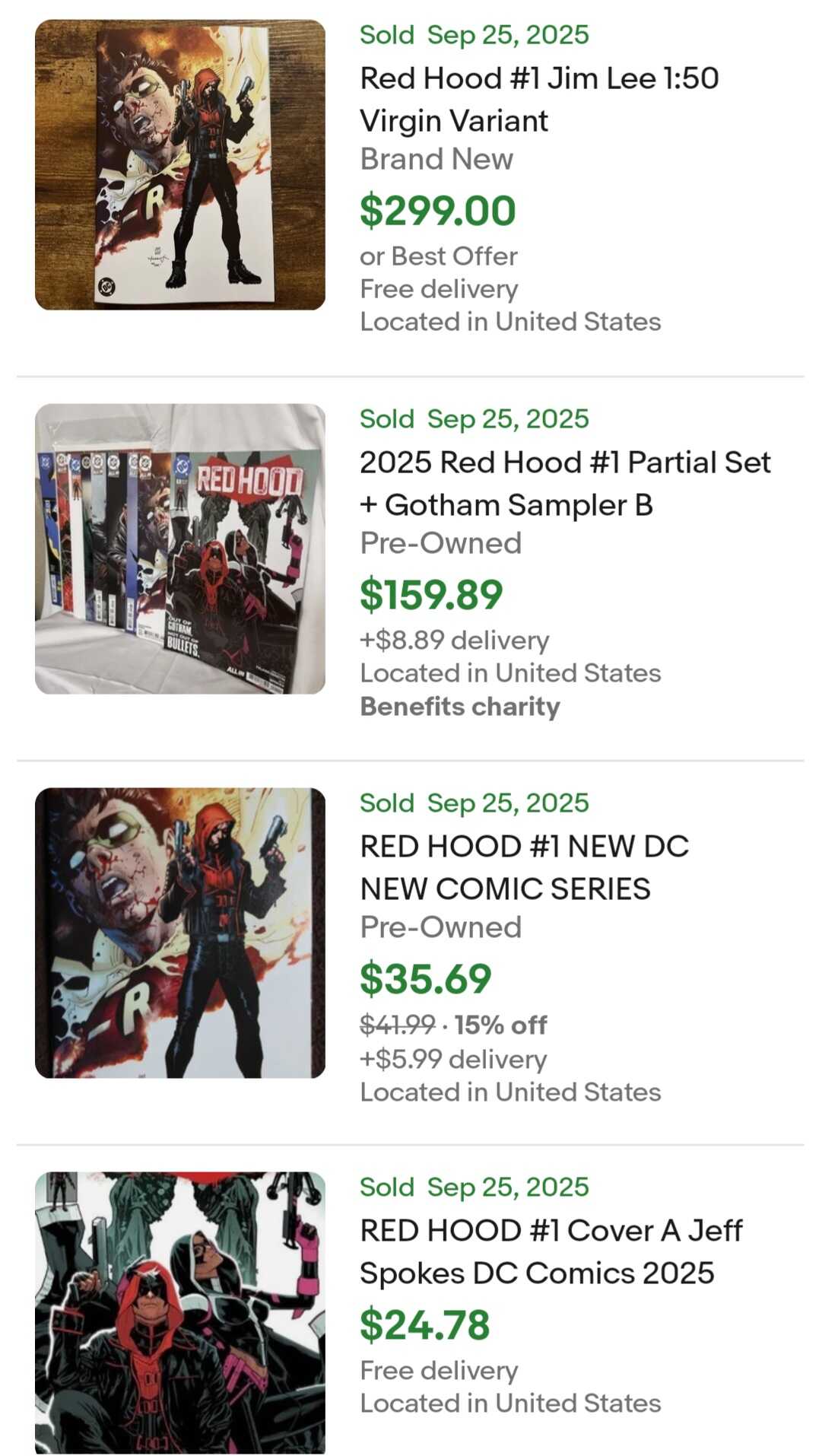
Task: Tap the '+$8.89 delivery' shipping text
Action: 454,641
